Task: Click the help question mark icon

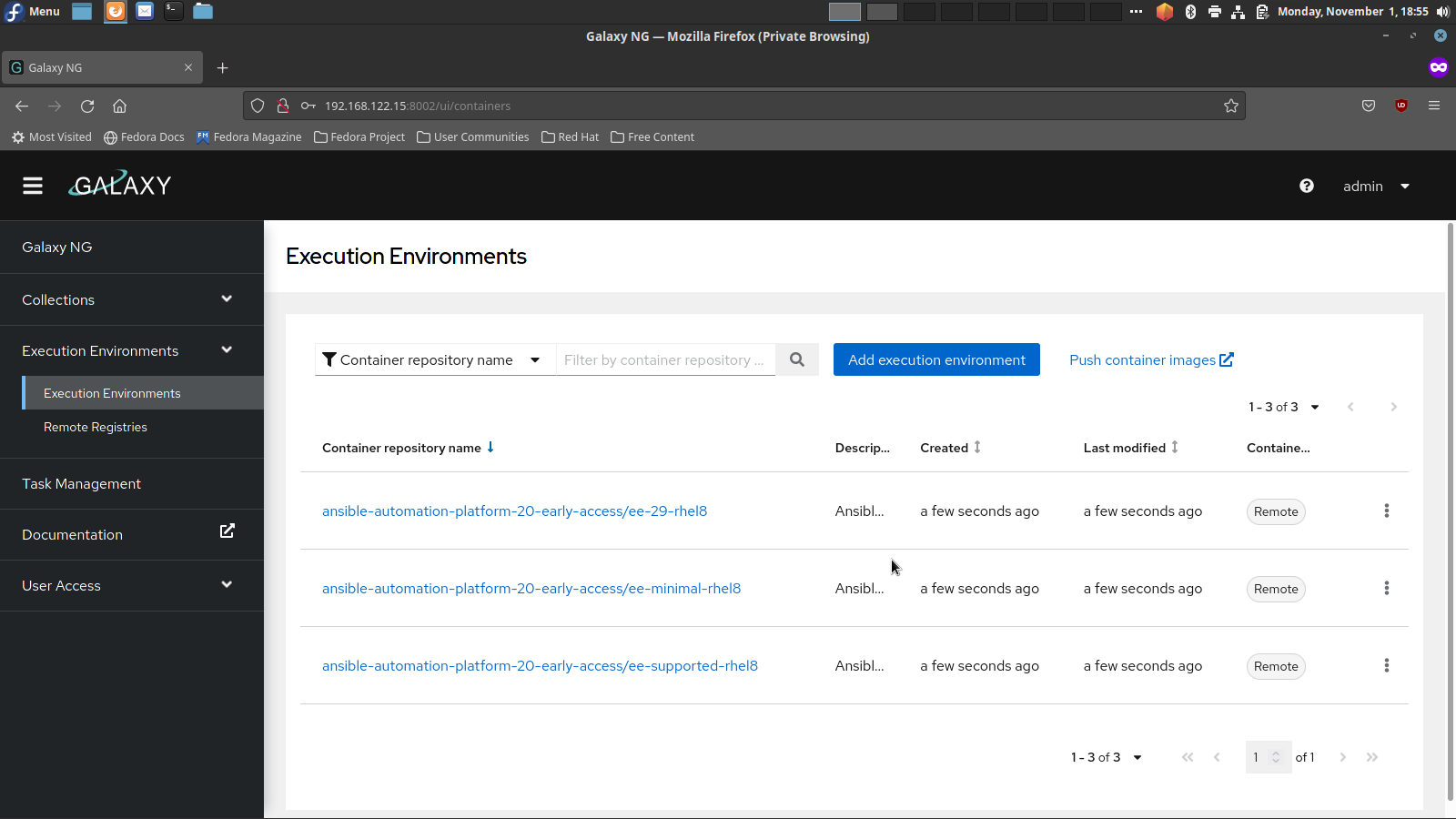Action: pos(1307,186)
